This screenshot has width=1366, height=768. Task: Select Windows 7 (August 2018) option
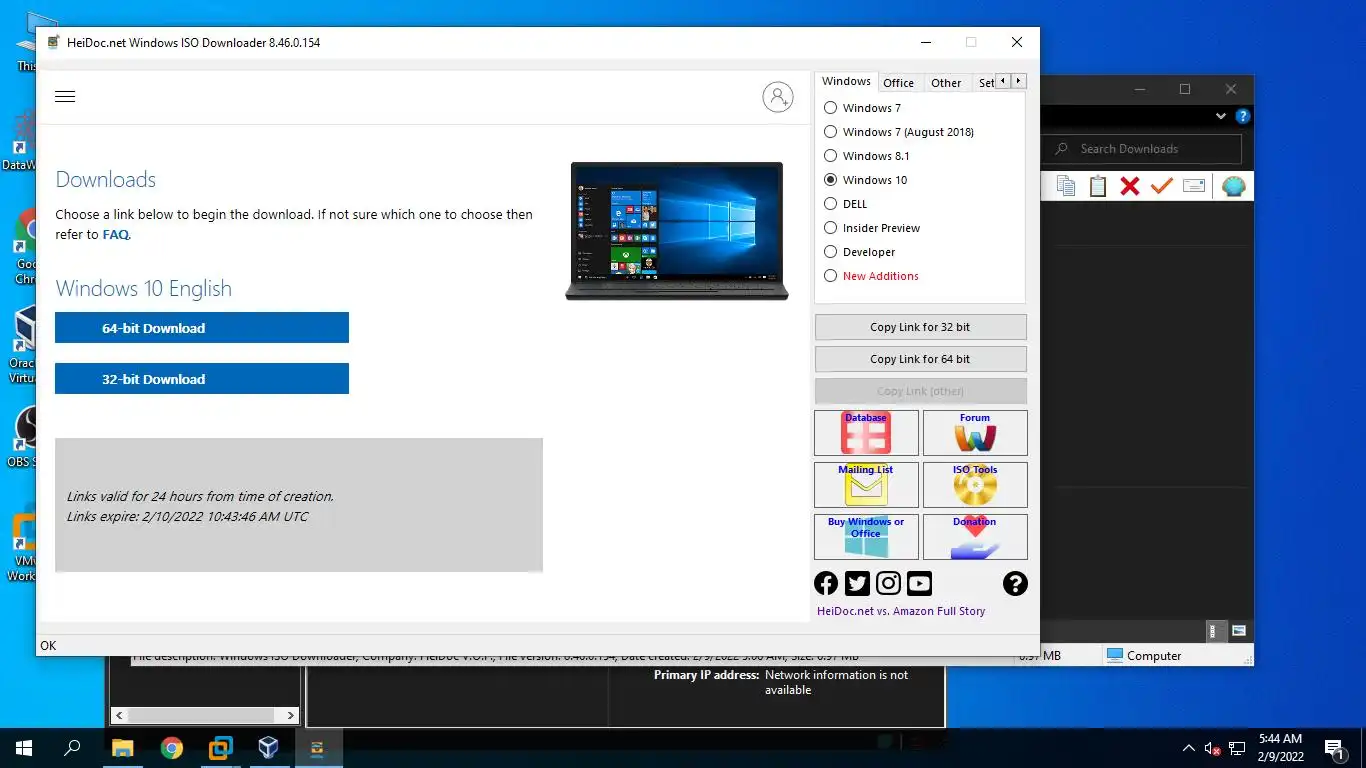pyautogui.click(x=899, y=132)
